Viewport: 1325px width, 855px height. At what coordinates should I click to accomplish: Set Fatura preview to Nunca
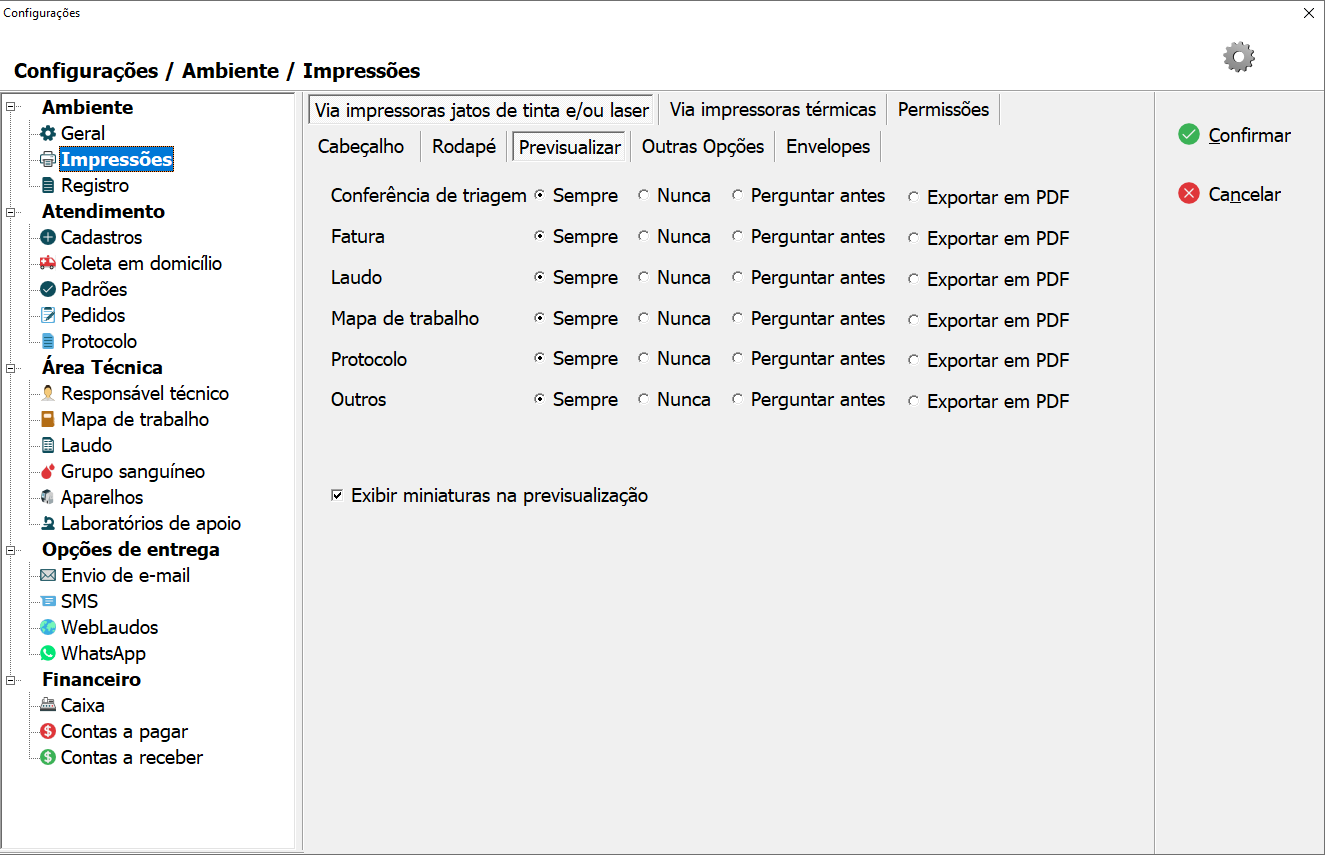point(643,237)
